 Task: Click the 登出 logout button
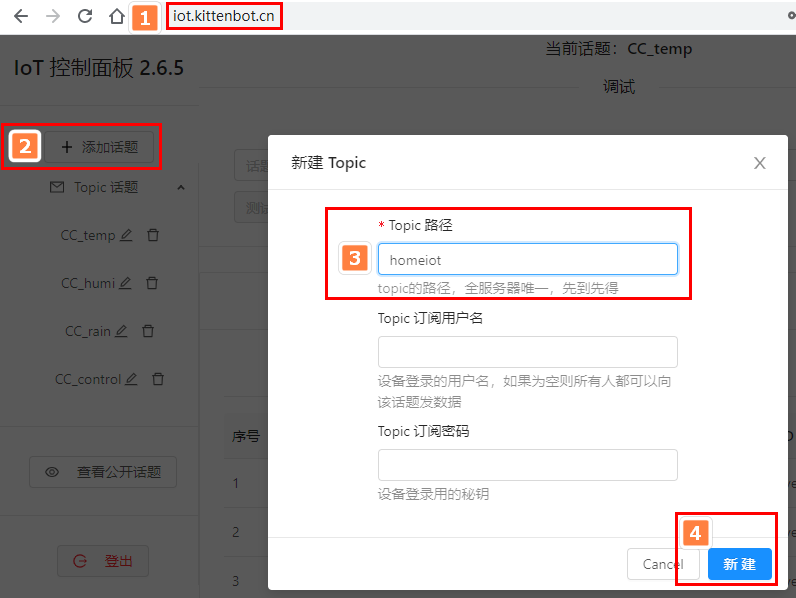click(x=103, y=561)
